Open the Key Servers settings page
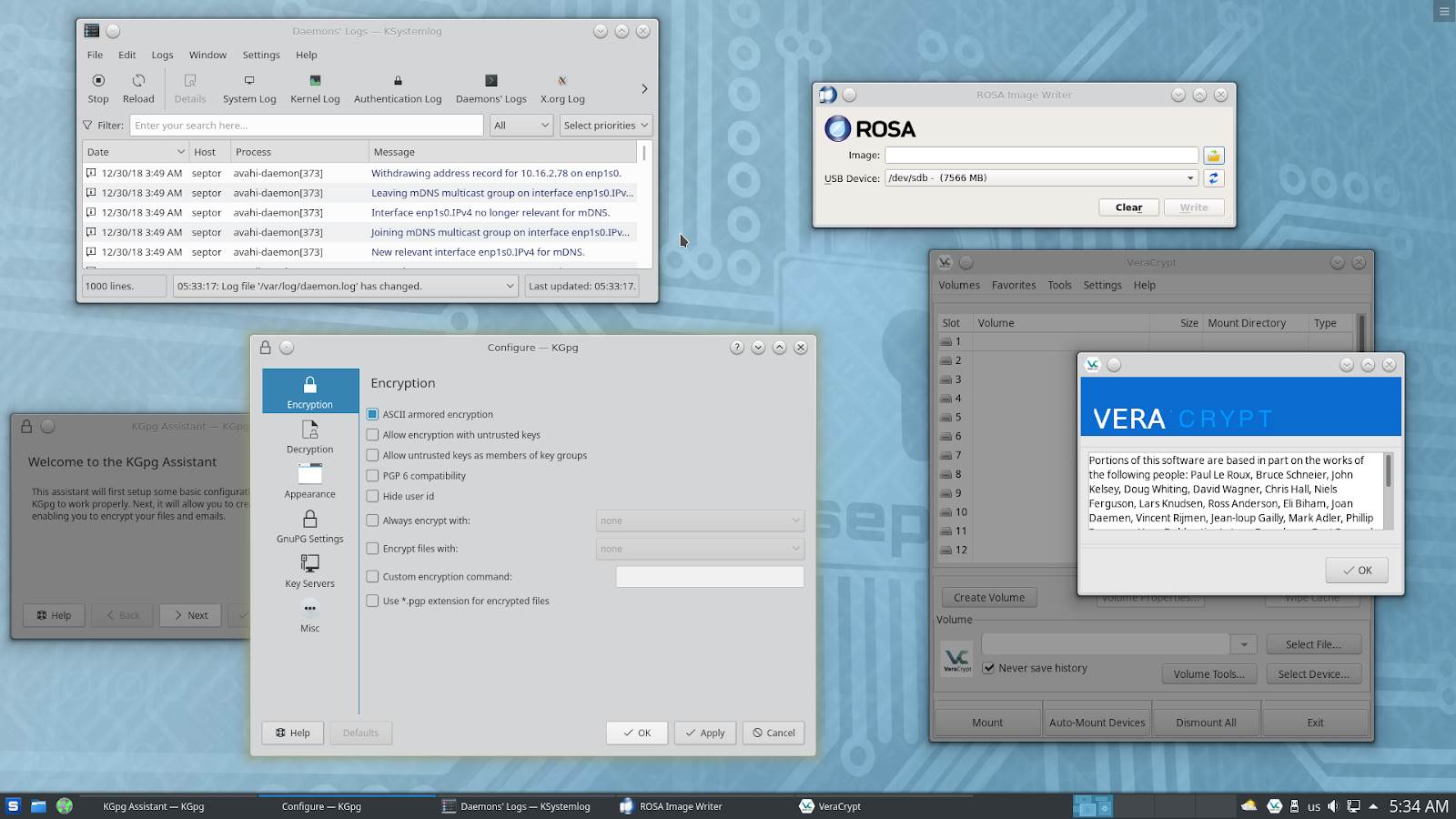The width and height of the screenshot is (1456, 819). click(309, 571)
